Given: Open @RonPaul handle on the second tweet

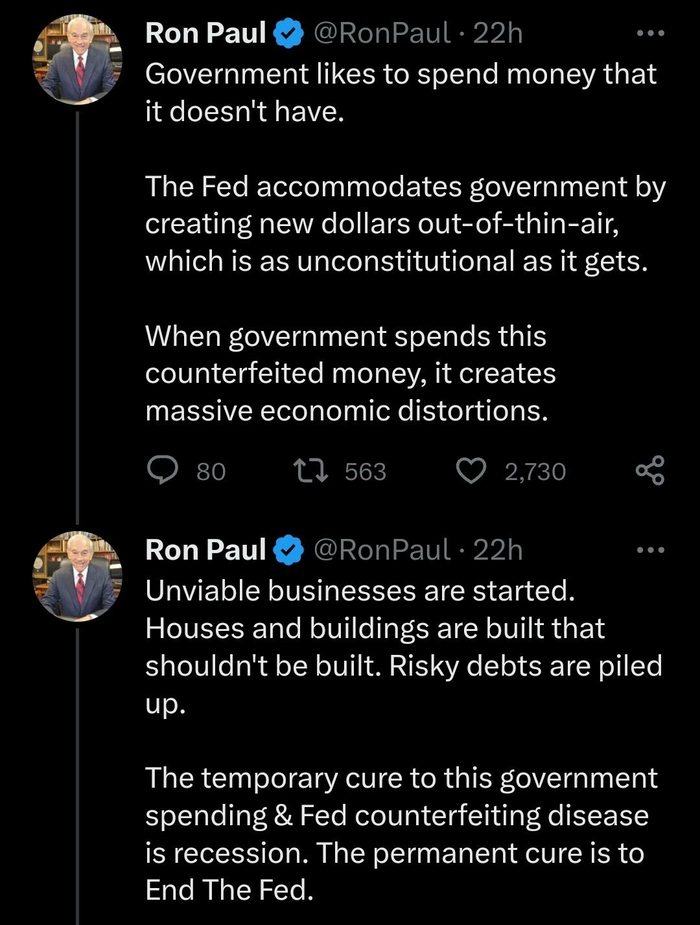Looking at the screenshot, I should click(x=383, y=550).
